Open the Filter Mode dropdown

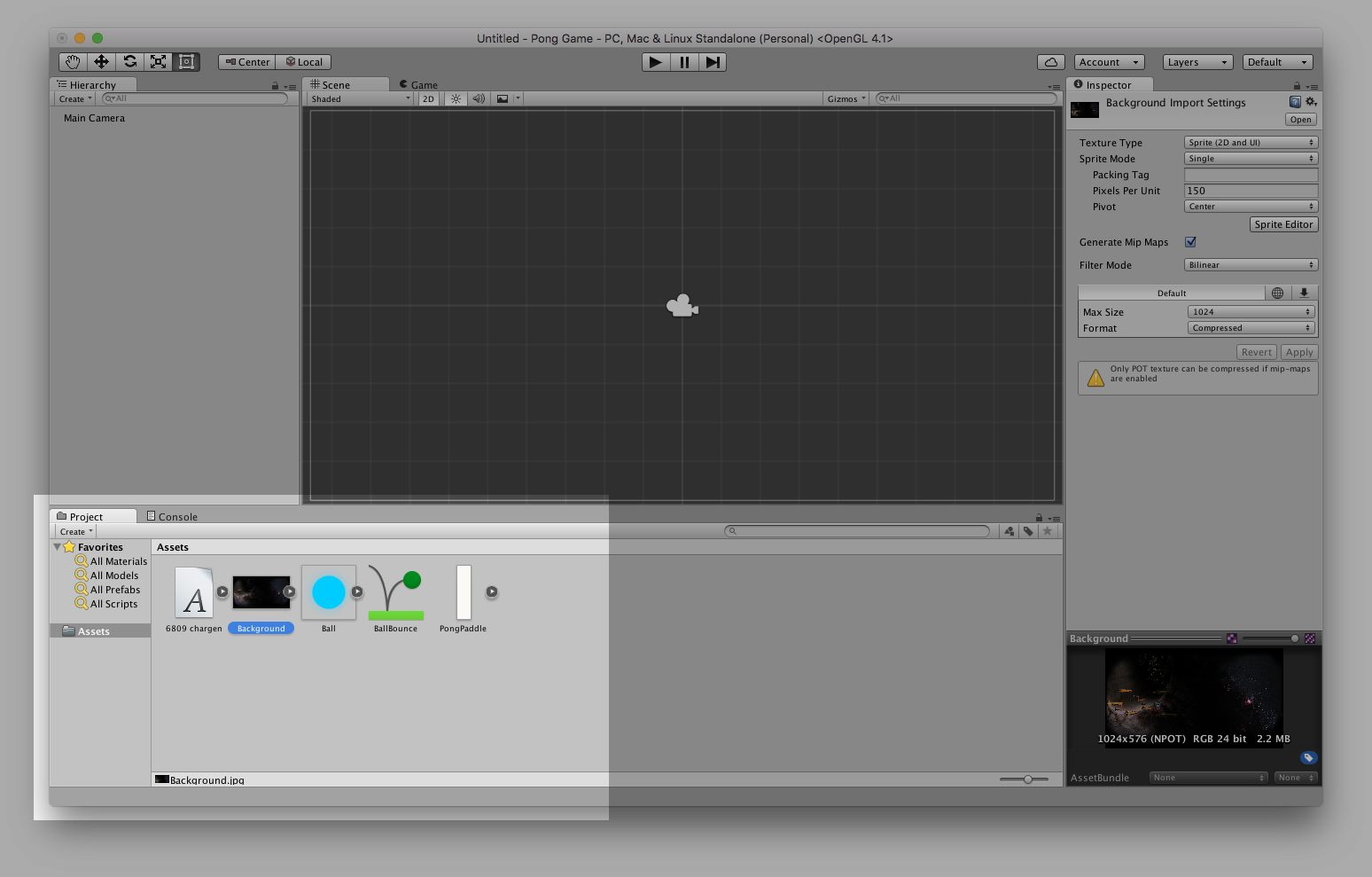click(x=1251, y=265)
